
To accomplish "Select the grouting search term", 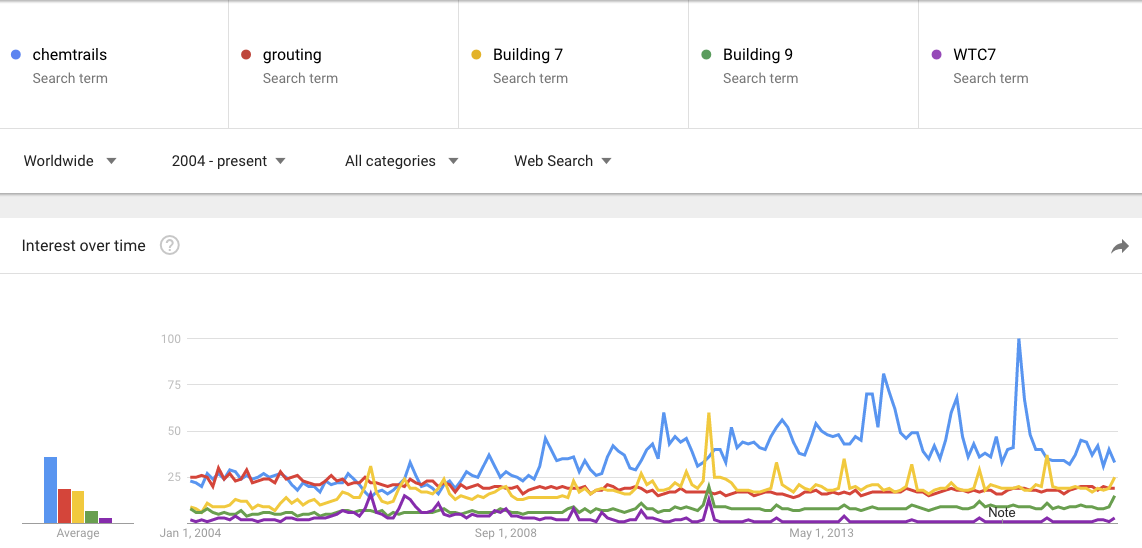I will 292,55.
